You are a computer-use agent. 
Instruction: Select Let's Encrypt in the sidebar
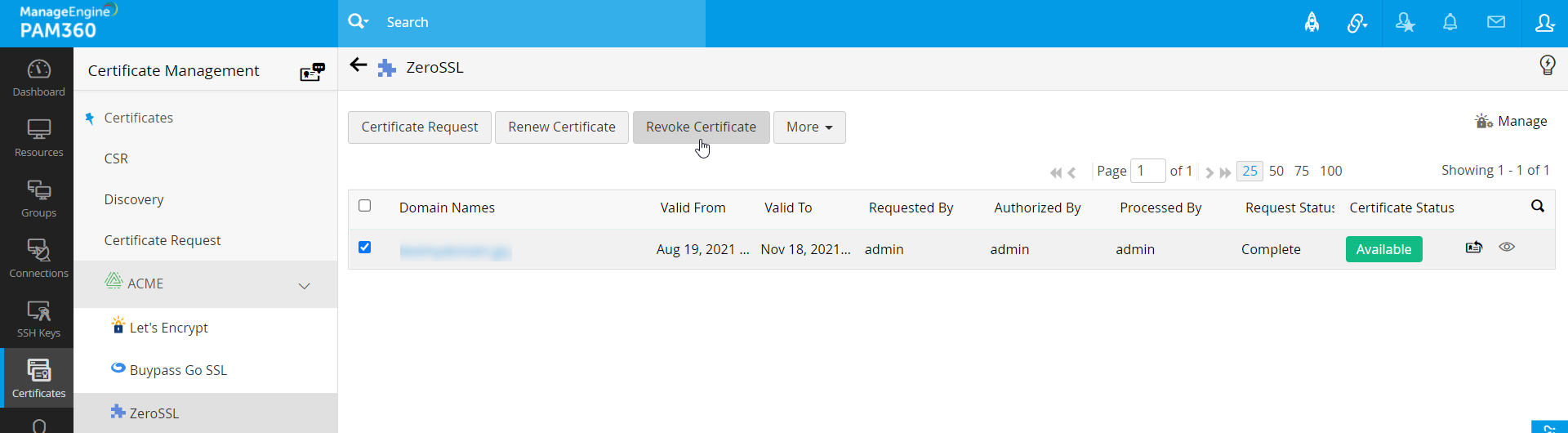pos(168,328)
